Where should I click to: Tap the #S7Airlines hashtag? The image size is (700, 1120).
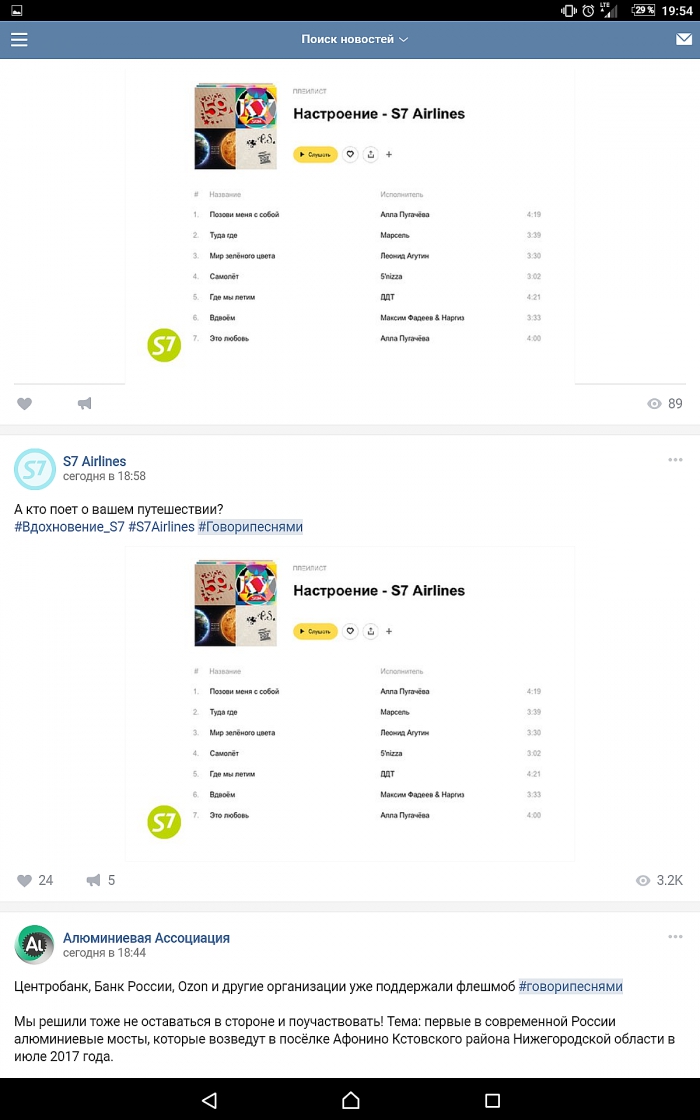(161, 527)
